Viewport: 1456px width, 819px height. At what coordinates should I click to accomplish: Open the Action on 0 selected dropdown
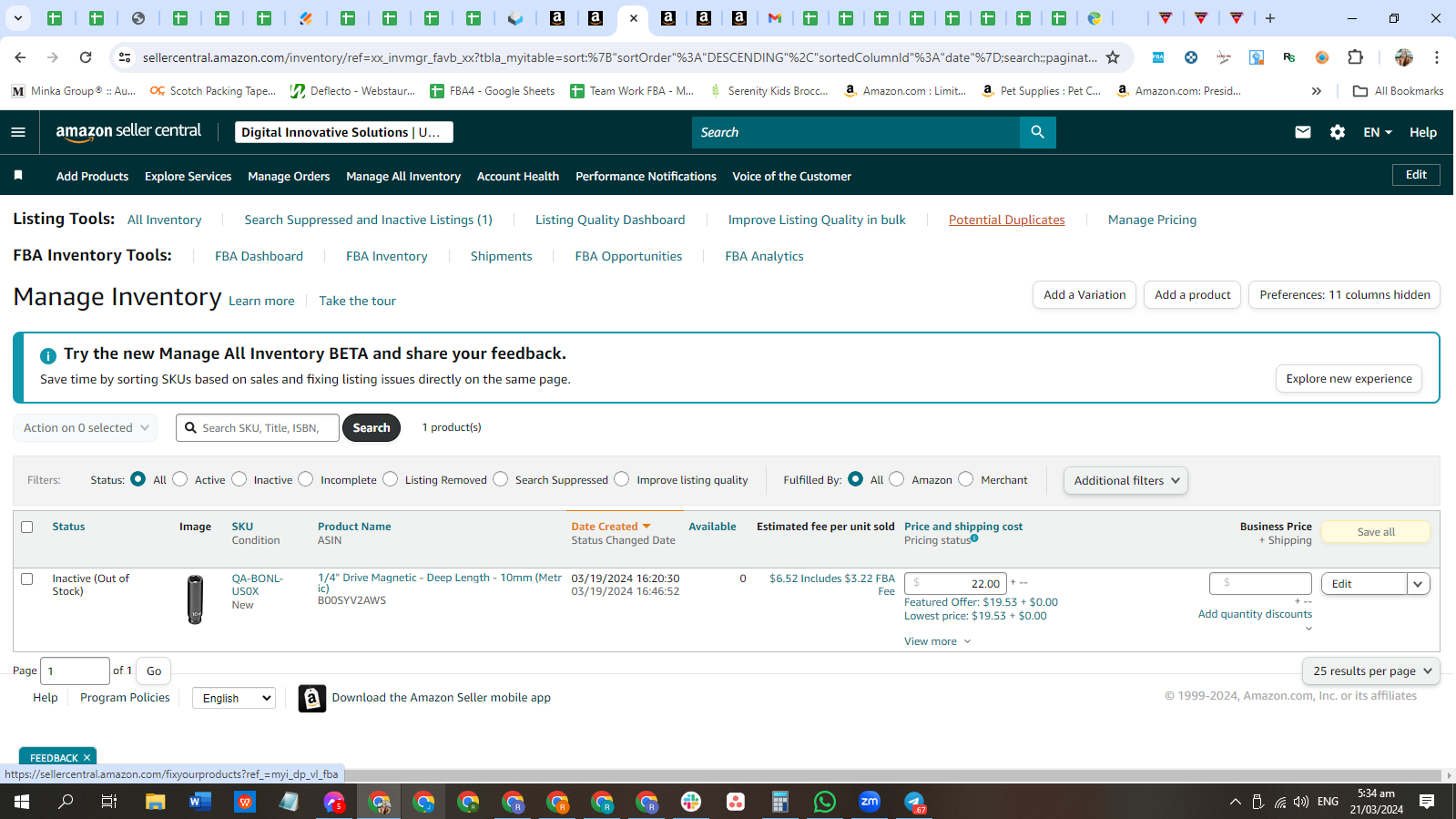[86, 428]
